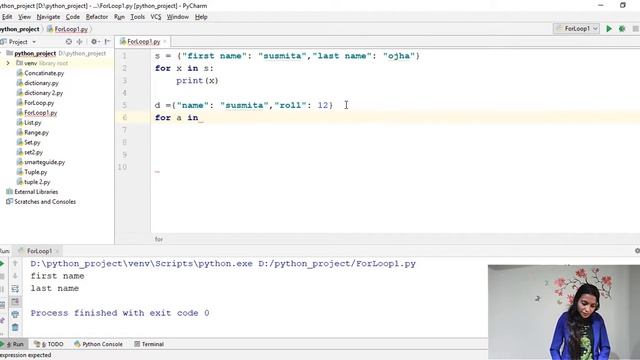The height and width of the screenshot is (360, 640).
Task: Select the python_project root folder
Action: (x=35, y=53)
